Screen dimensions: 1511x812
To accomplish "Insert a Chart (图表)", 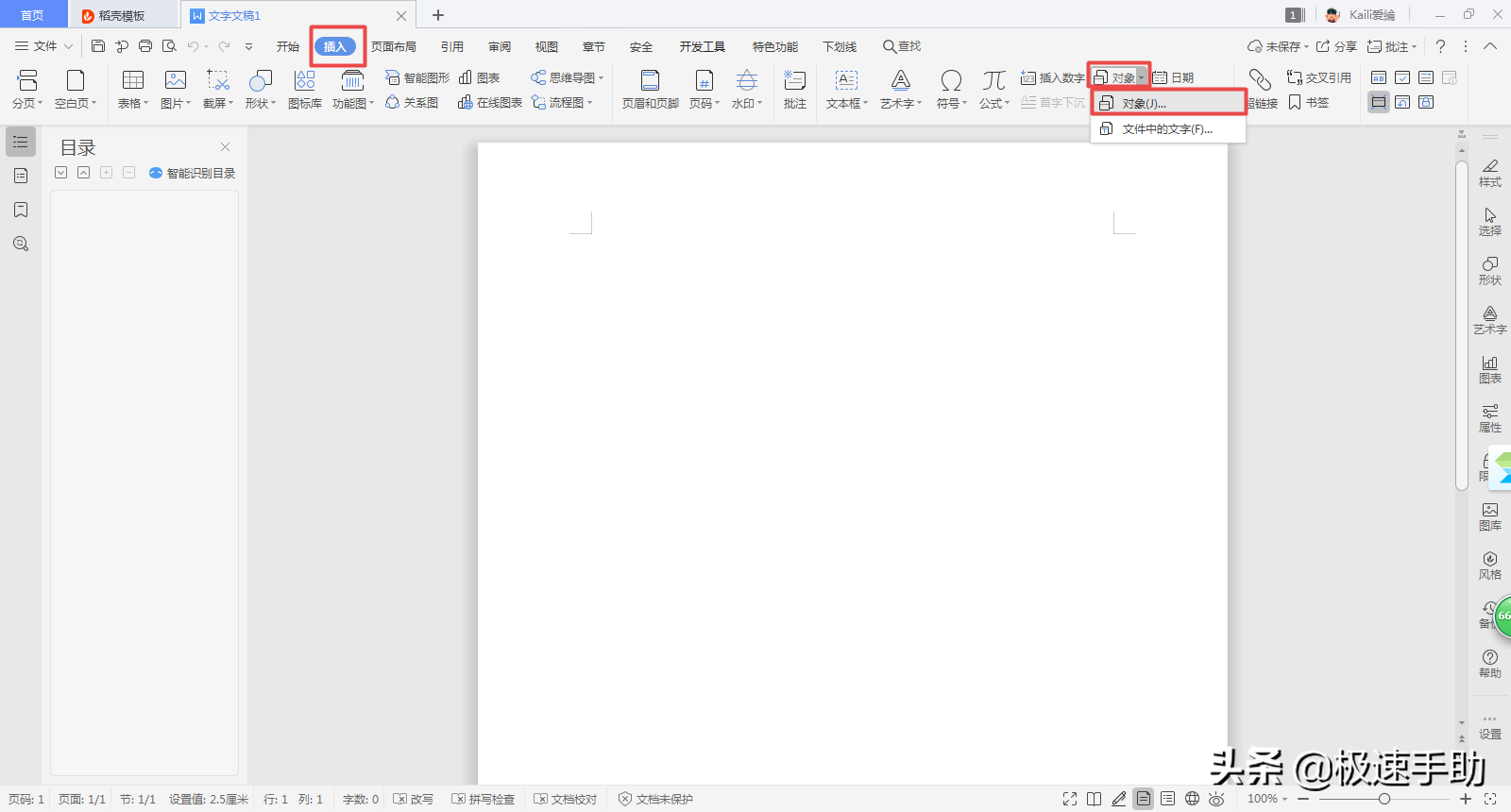I will [480, 77].
